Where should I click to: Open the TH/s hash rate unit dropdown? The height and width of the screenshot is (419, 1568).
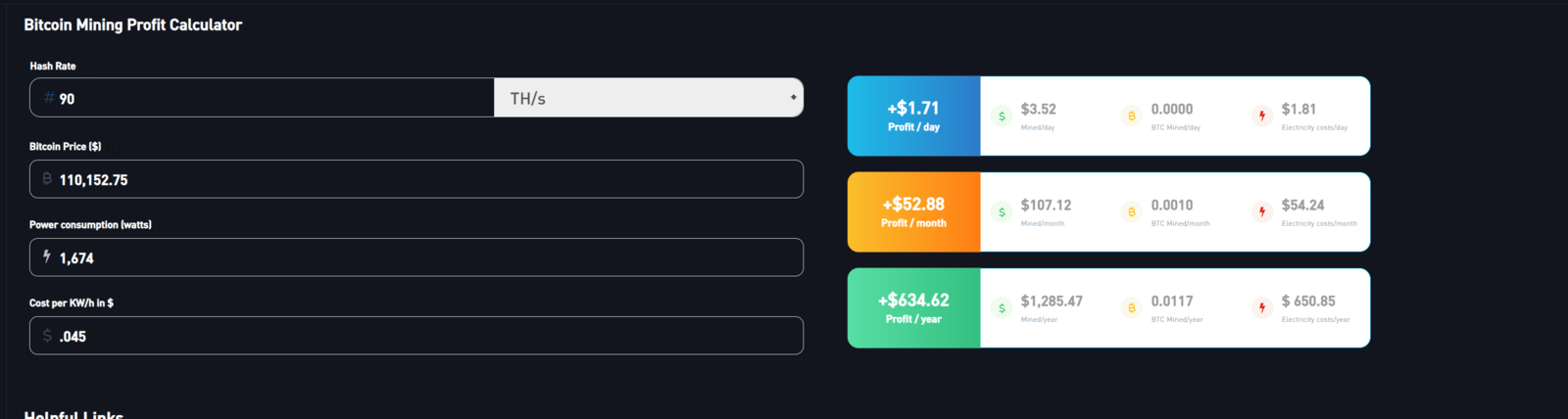[649, 98]
